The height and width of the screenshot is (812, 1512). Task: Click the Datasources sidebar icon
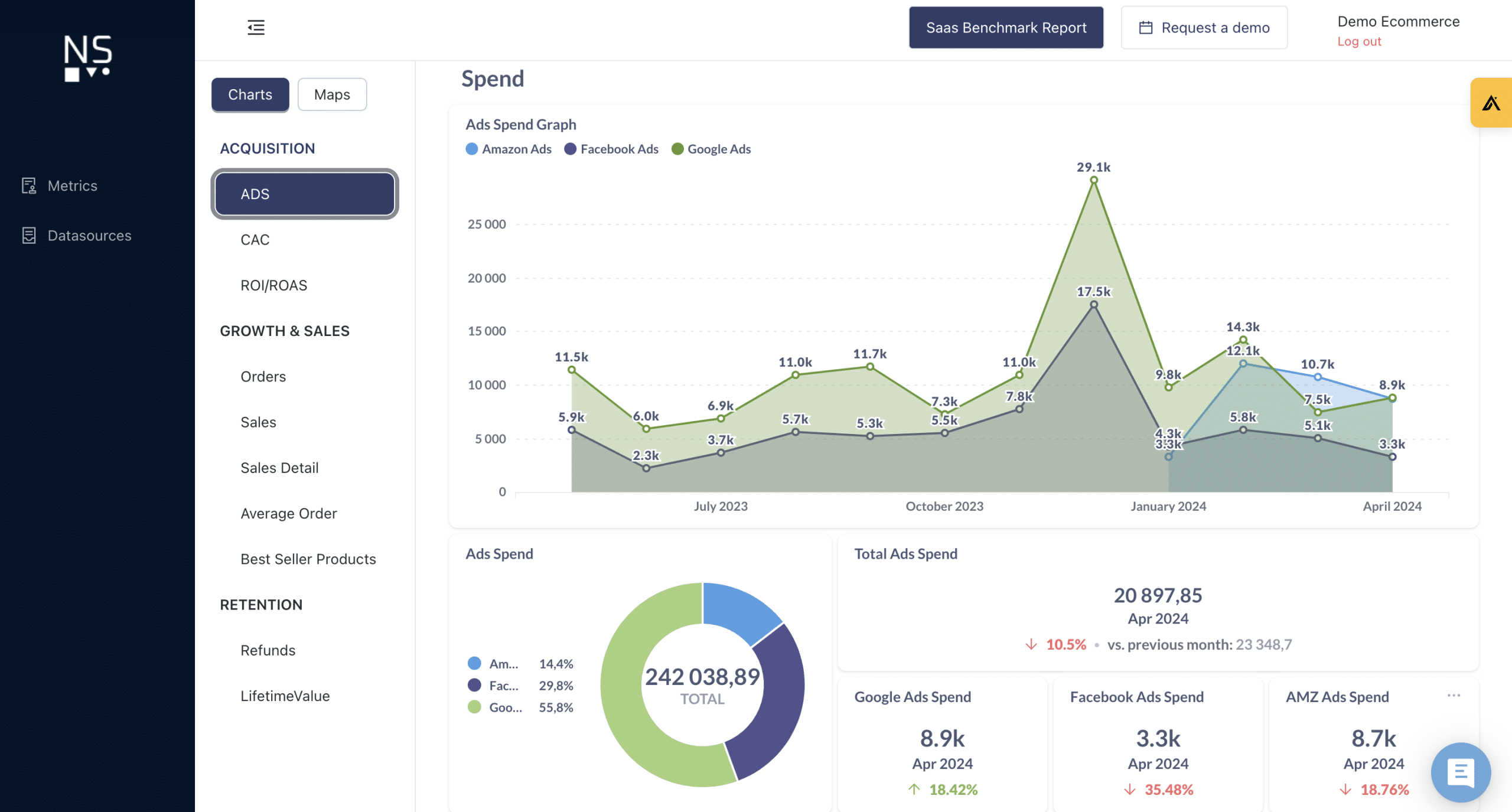(x=29, y=236)
